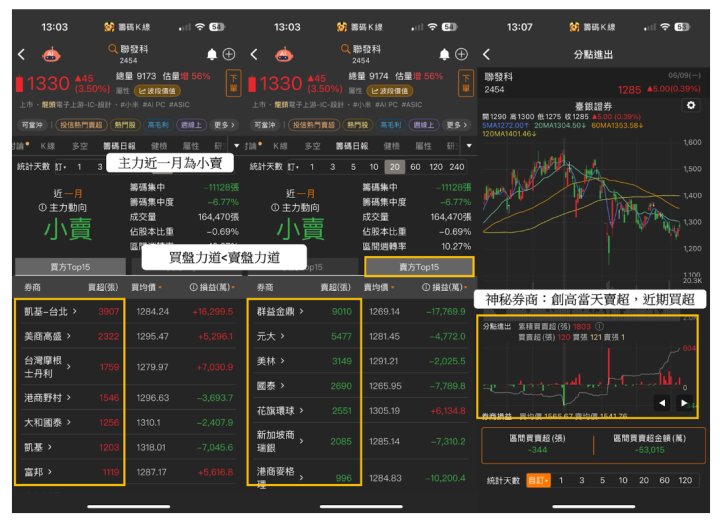The image size is (720, 523).
Task: Tap 波段價值 tag on left screen
Action: (157, 91)
